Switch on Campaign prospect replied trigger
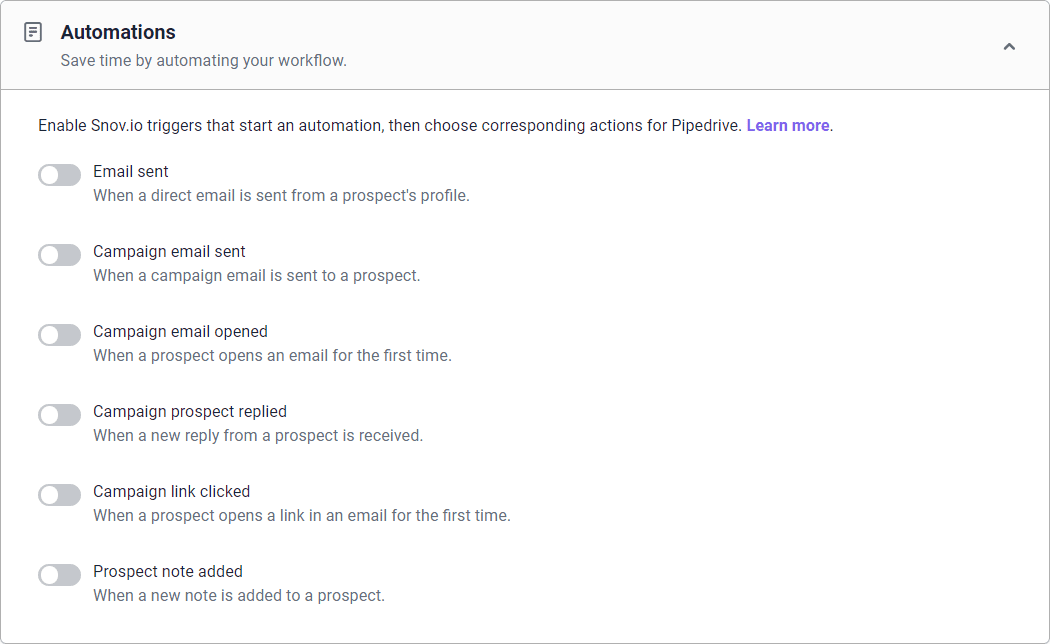 pos(59,416)
